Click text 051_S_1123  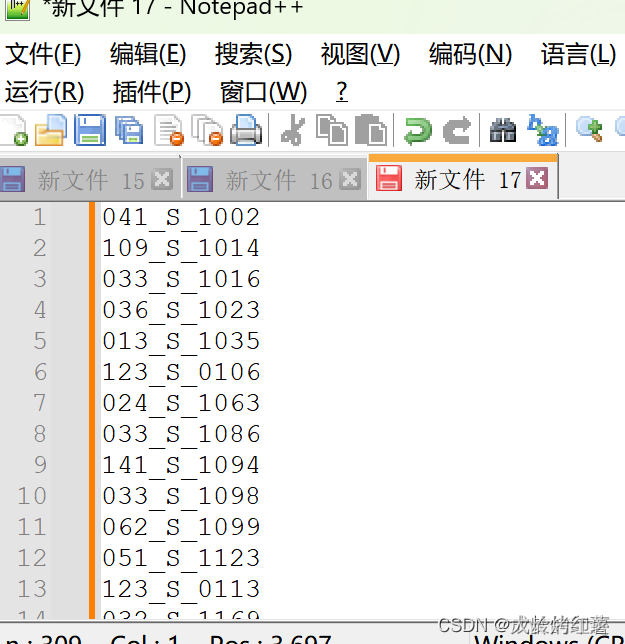pos(181,558)
